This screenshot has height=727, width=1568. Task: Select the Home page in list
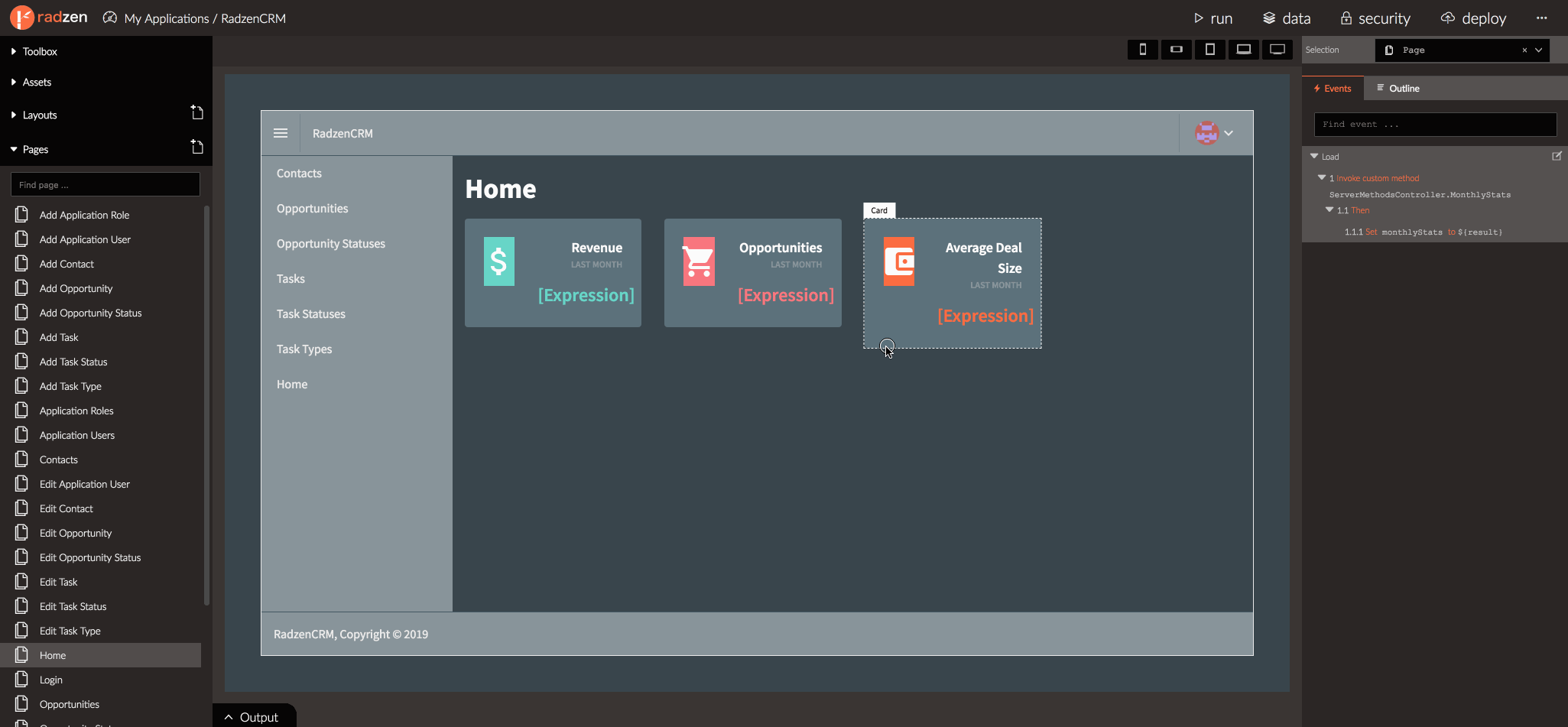100,655
